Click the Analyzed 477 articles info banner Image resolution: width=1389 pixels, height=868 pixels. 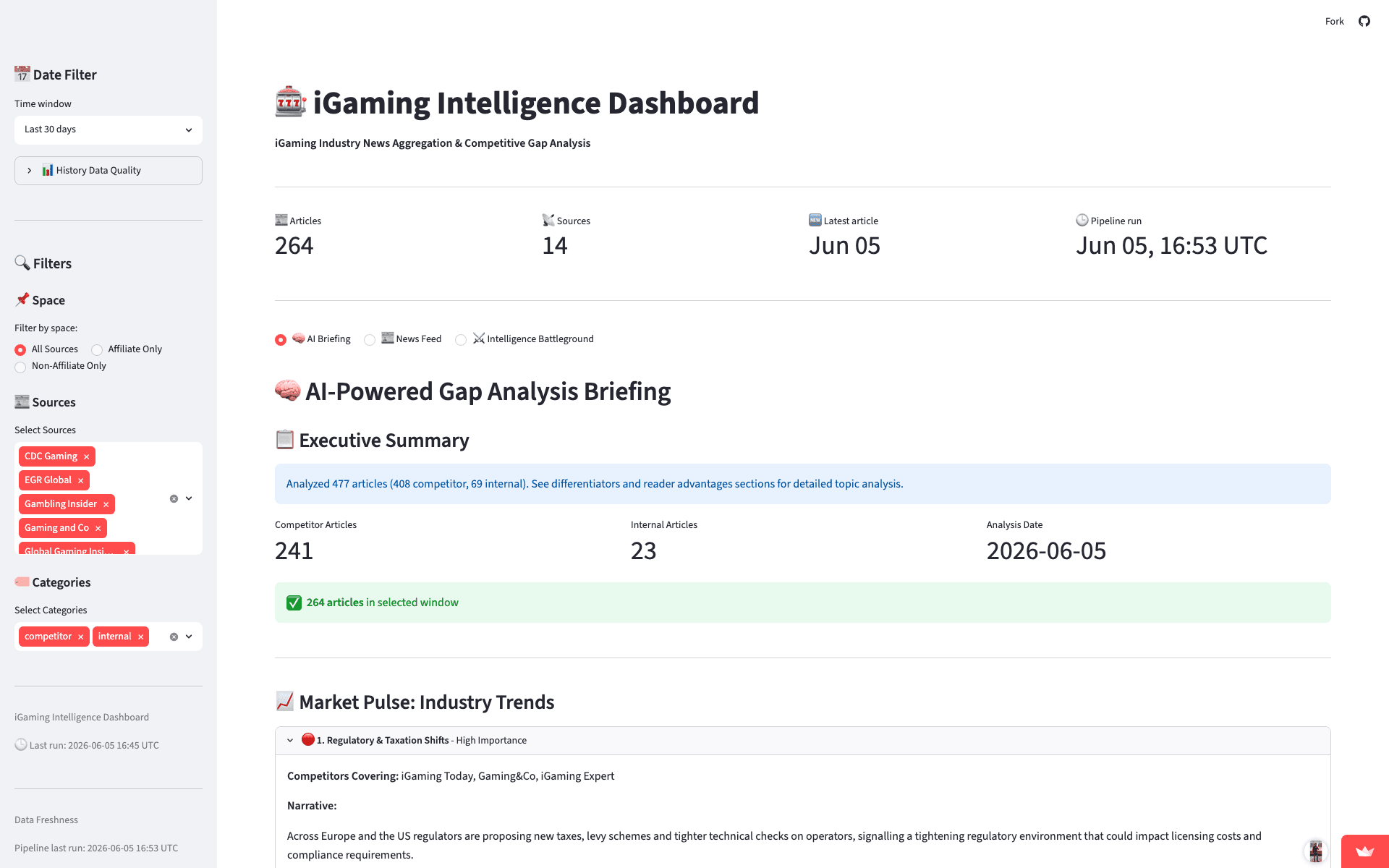tap(802, 484)
